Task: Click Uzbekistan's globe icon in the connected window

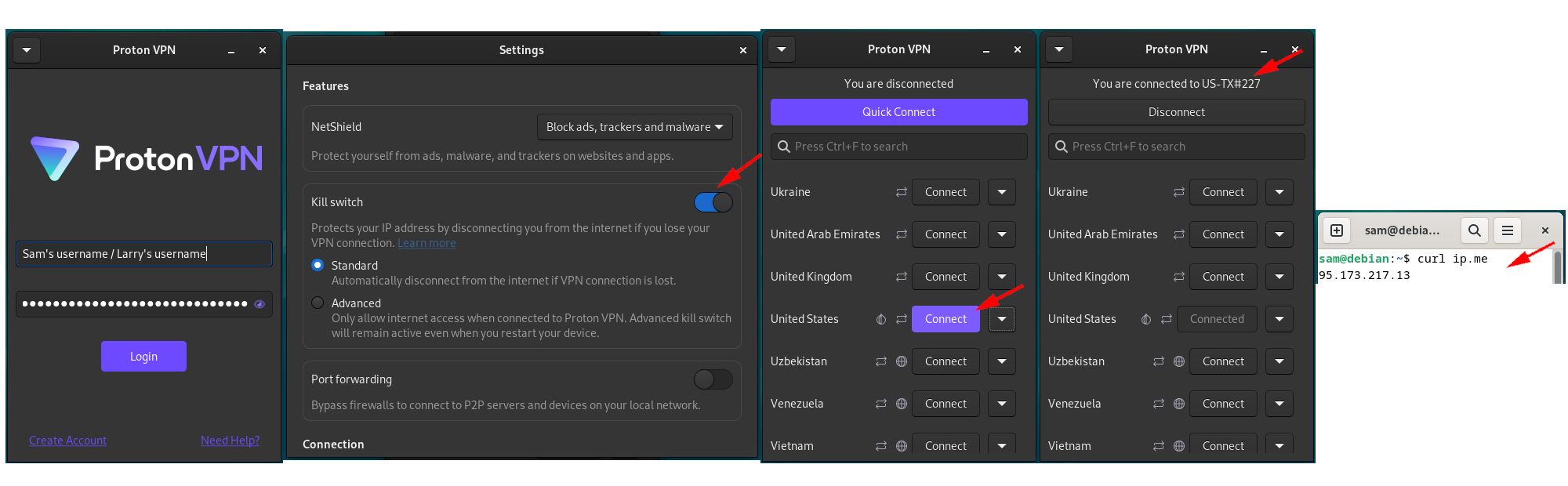Action: pyautogui.click(x=1179, y=361)
